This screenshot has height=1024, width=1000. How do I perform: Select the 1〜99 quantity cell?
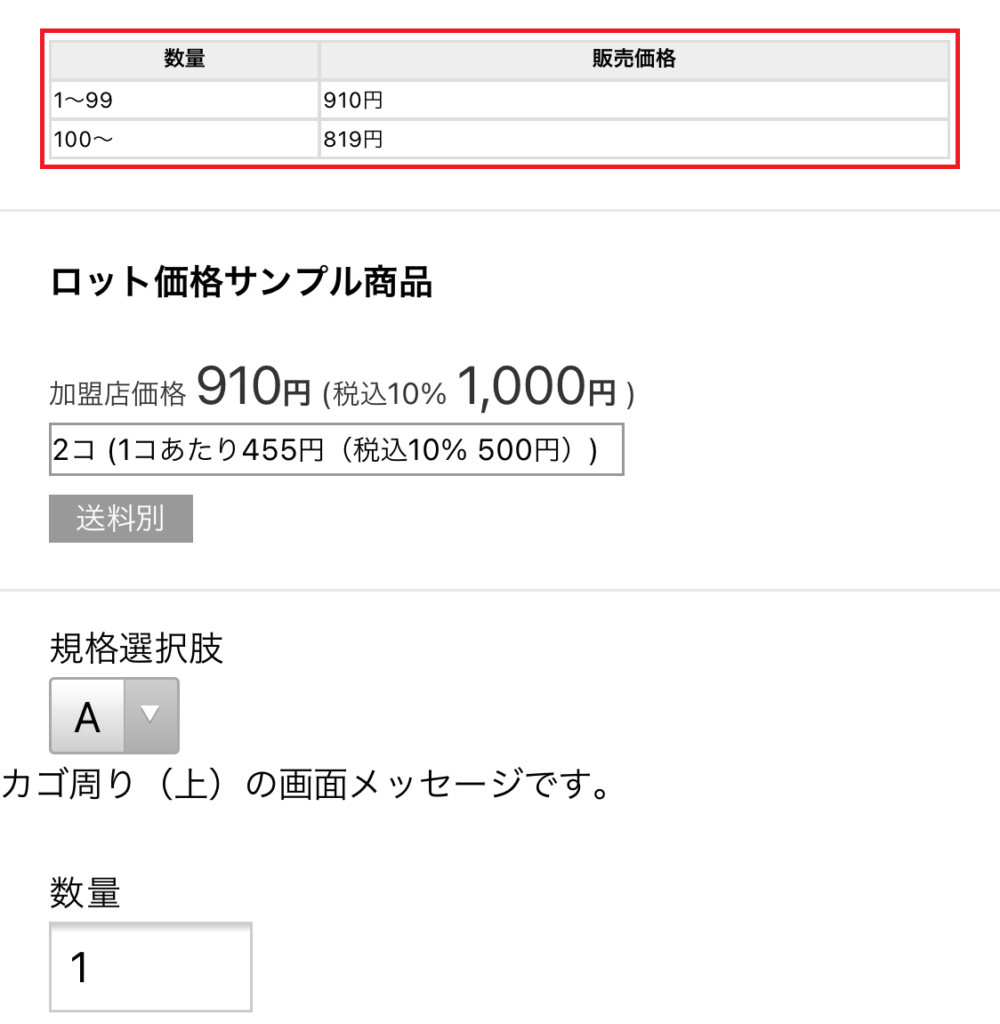185,100
